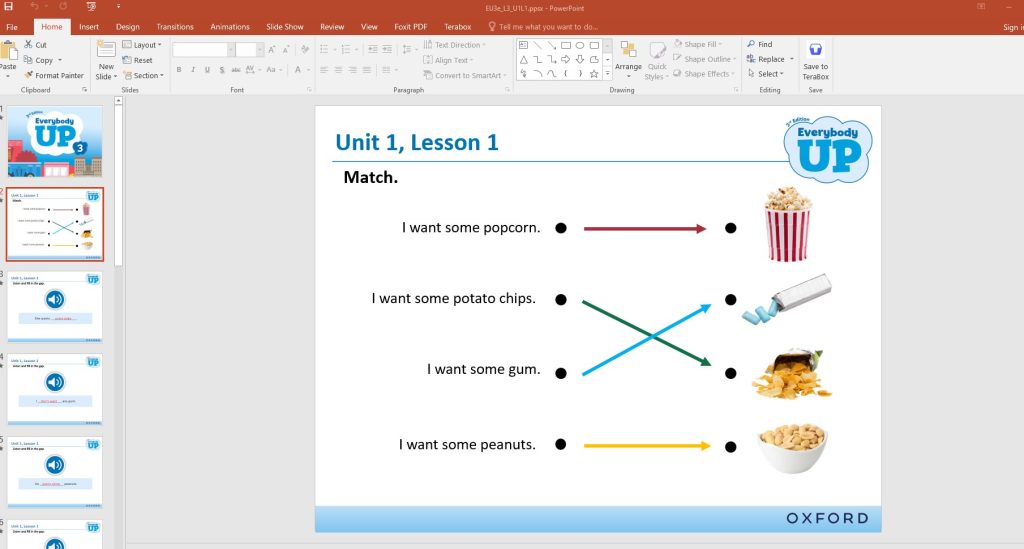This screenshot has height=549, width=1024.
Task: Increase list indent level icon
Action: tap(387, 50)
